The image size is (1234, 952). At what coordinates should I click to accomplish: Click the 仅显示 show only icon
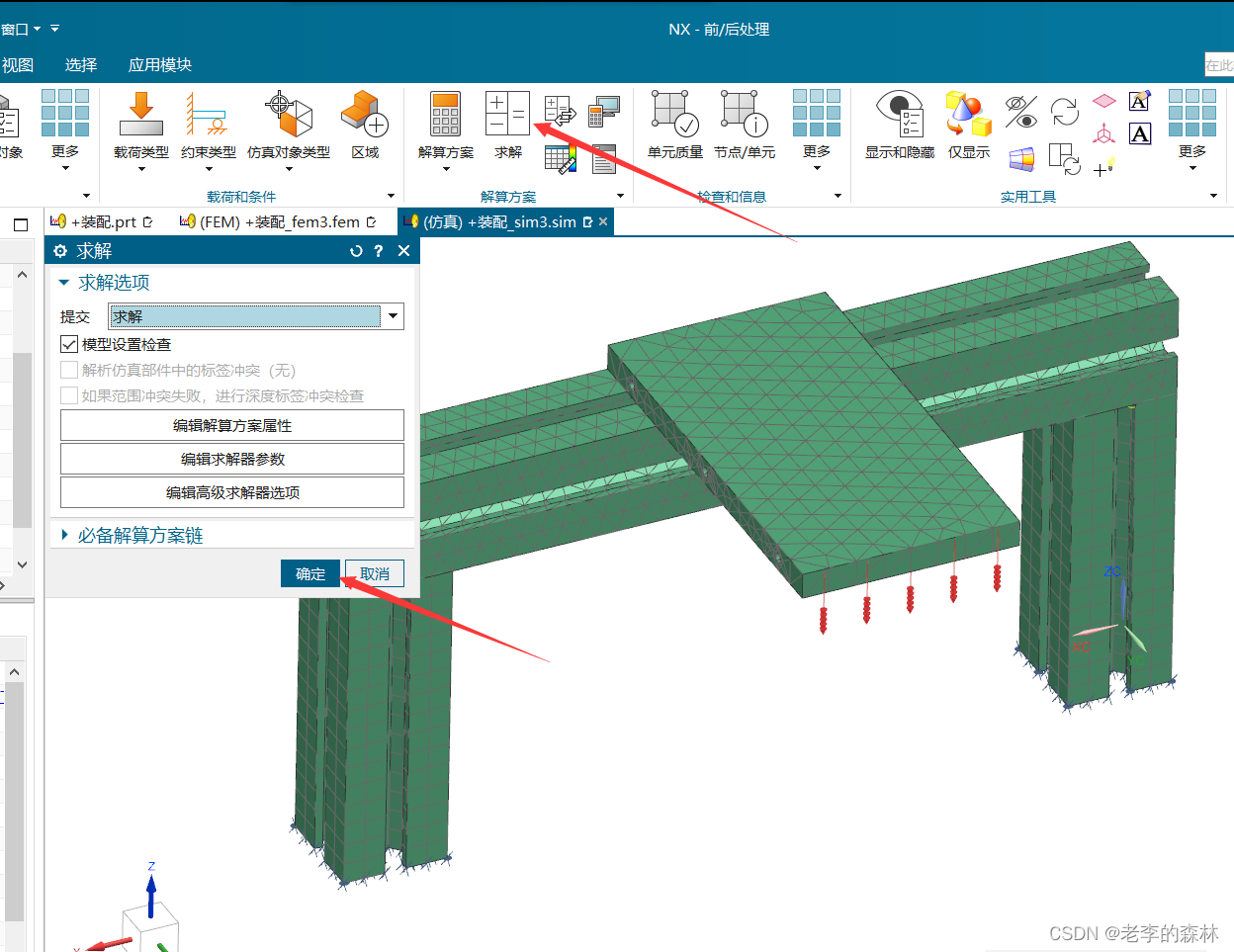pyautogui.click(x=969, y=125)
